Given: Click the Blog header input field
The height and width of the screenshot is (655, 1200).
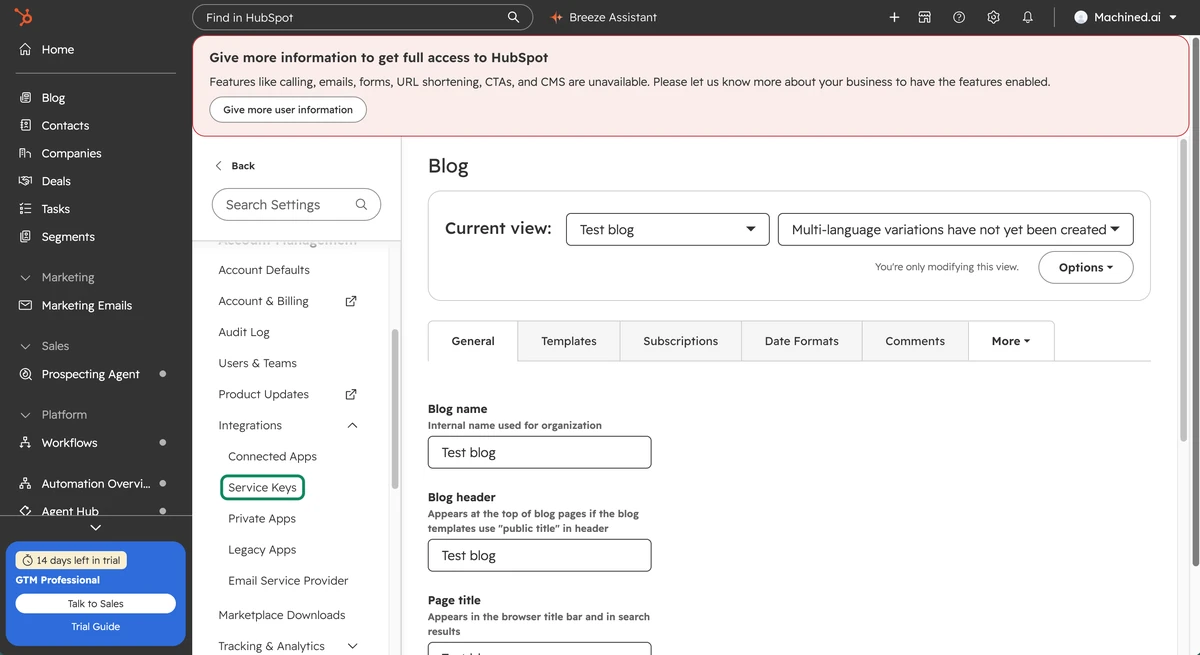Looking at the screenshot, I should pos(539,555).
